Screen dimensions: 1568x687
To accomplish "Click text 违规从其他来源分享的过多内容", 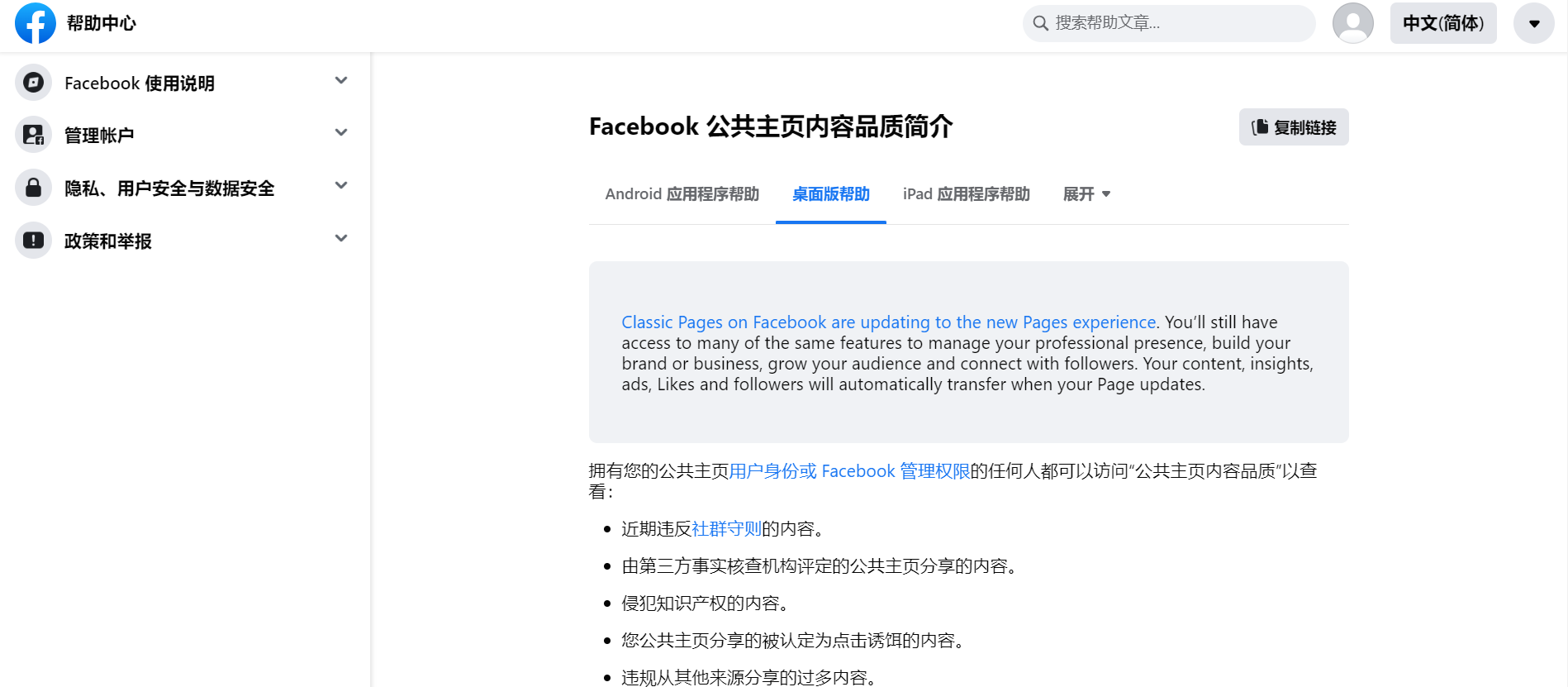I will tap(748, 678).
